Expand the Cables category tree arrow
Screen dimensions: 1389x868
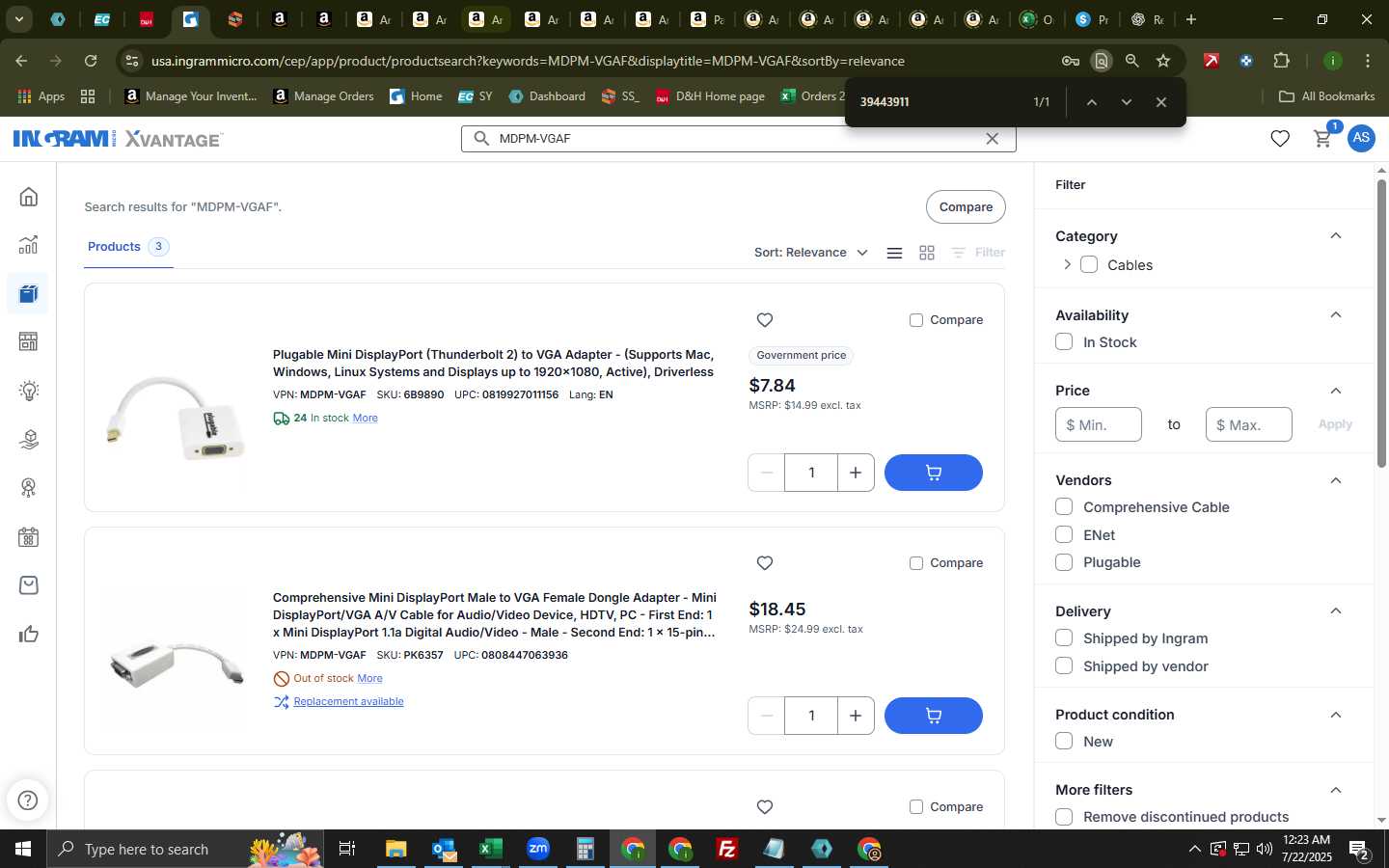(x=1067, y=264)
